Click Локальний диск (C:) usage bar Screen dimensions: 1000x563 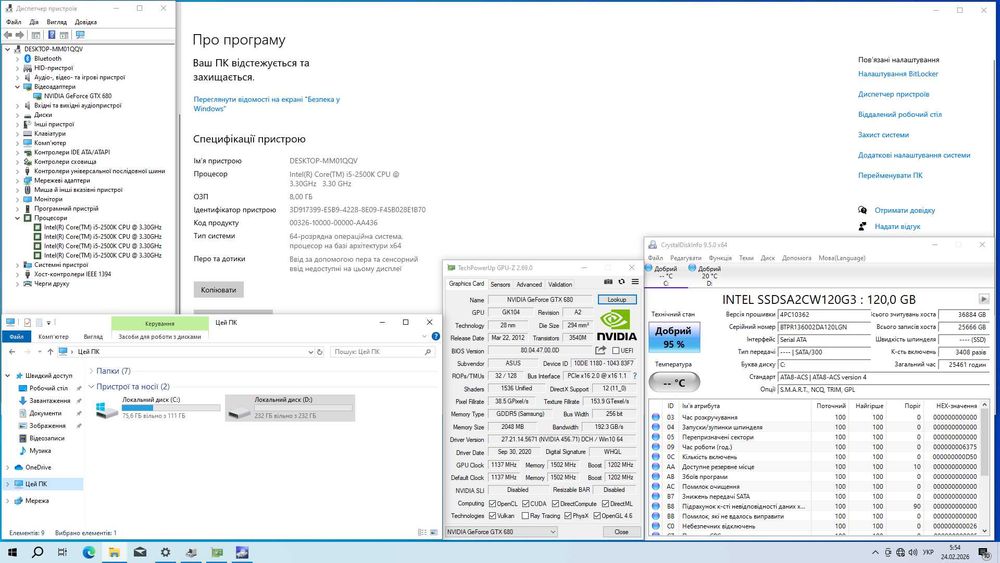[171, 407]
